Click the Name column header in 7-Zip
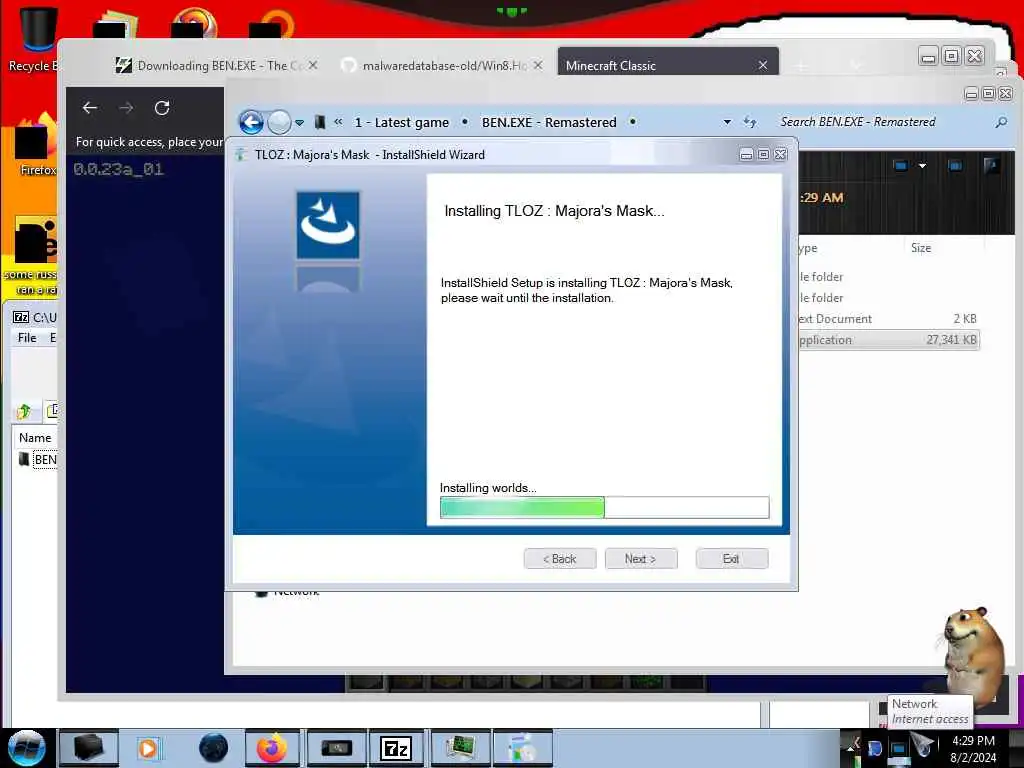Screen dimensions: 1024x768 [35, 438]
